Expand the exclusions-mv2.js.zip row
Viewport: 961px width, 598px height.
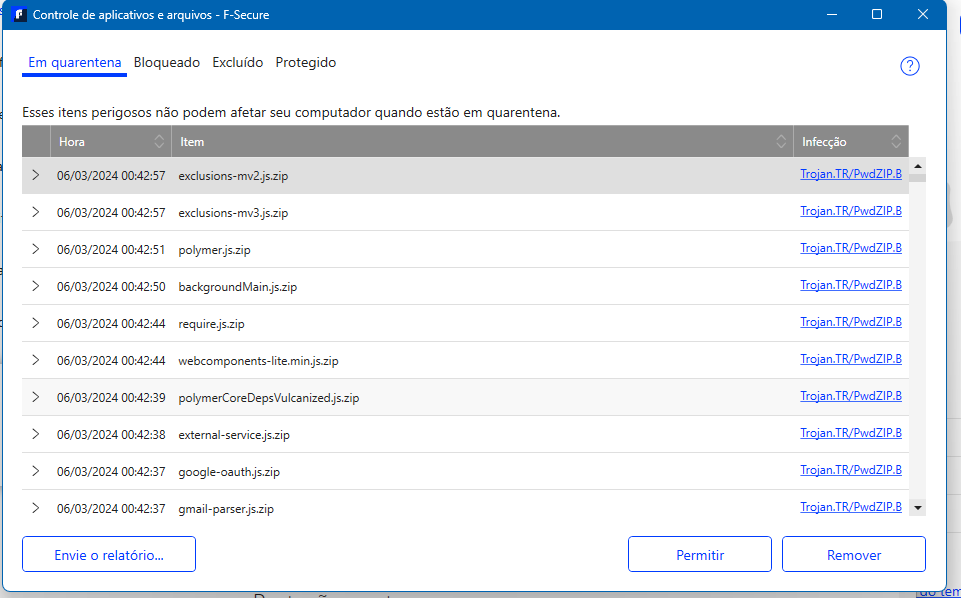point(36,175)
